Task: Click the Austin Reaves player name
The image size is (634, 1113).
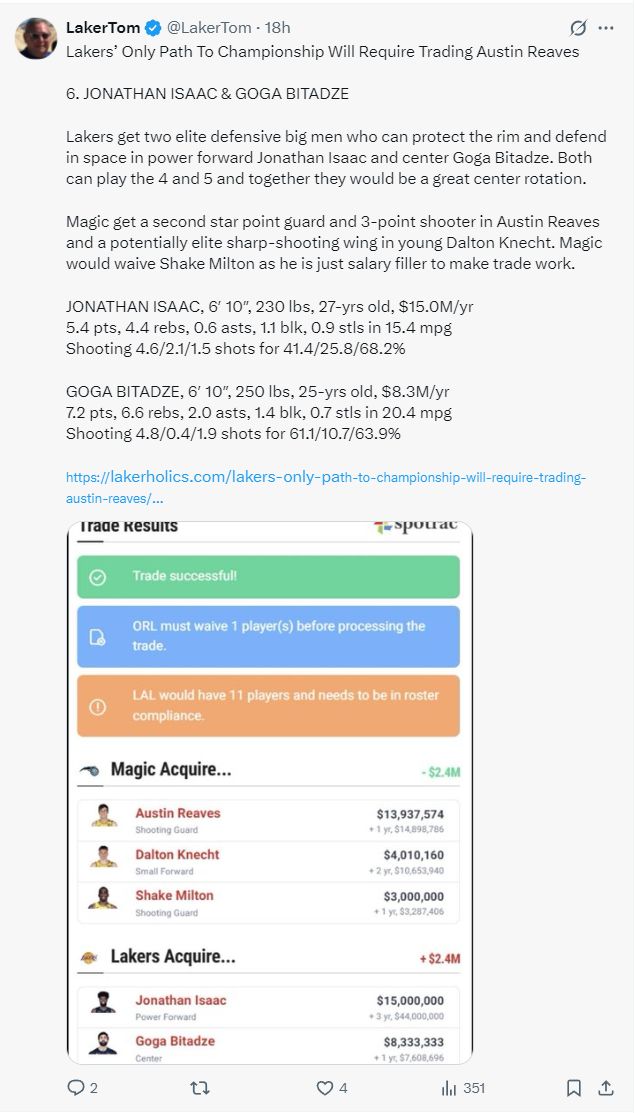Action: tap(177, 813)
